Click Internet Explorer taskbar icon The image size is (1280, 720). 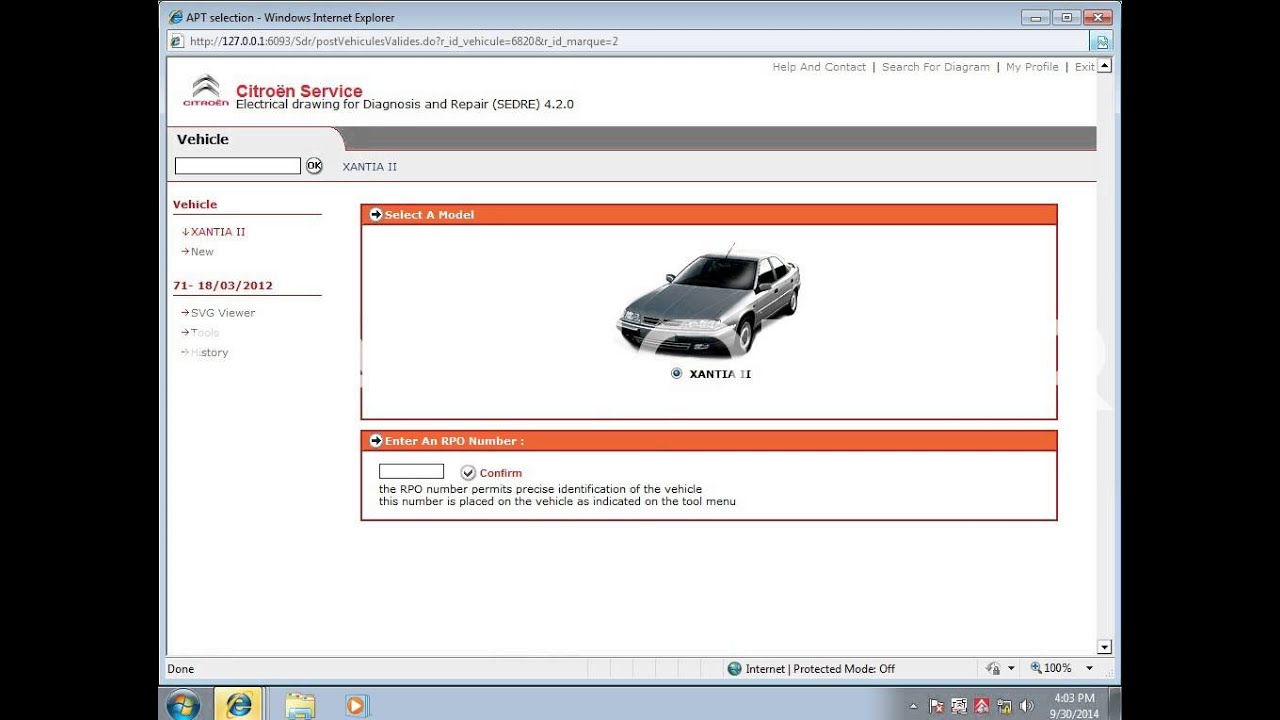tap(238, 705)
